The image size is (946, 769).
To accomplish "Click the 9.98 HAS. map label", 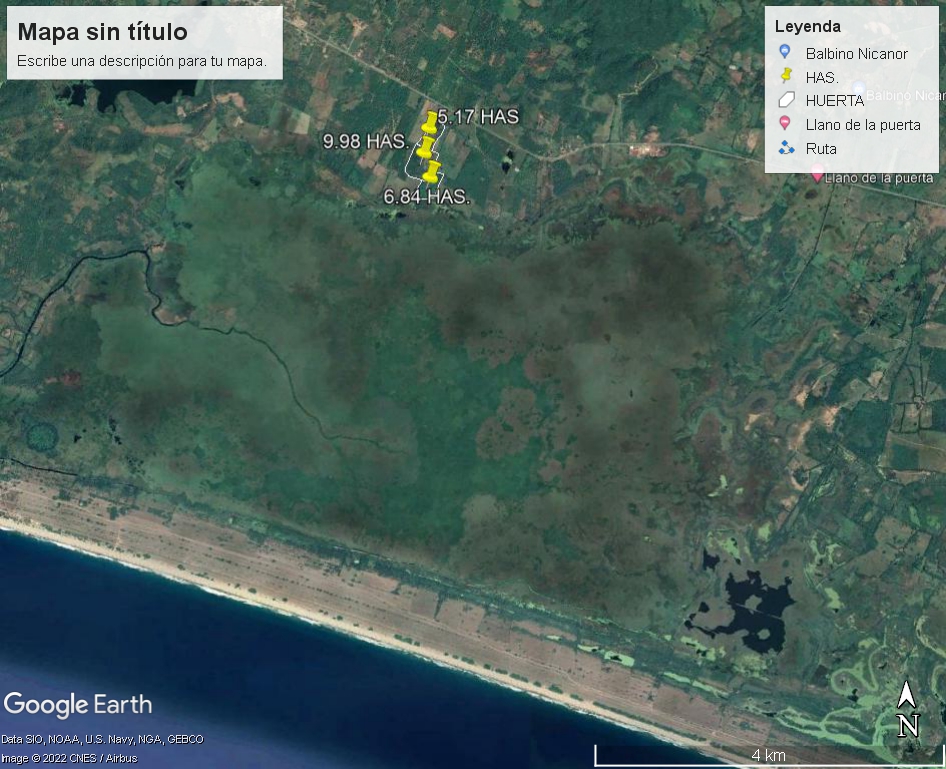I will tap(366, 141).
